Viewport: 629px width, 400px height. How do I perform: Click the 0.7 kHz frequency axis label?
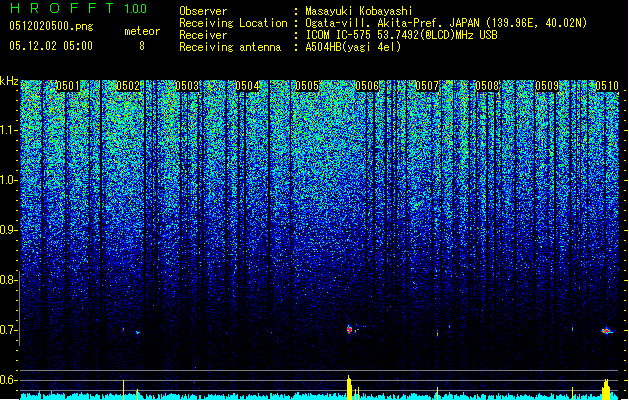[9, 330]
